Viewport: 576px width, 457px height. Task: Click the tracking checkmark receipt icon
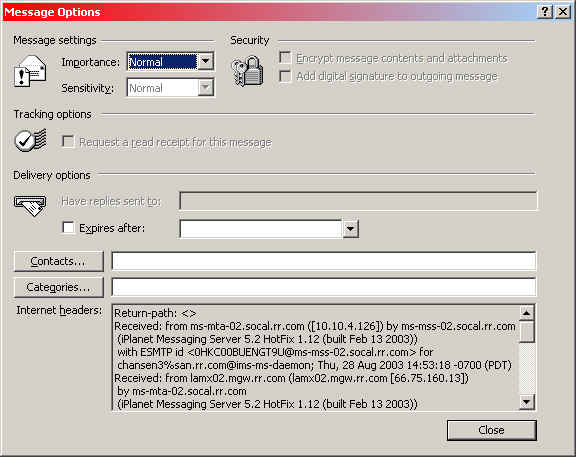pyautogui.click(x=30, y=140)
